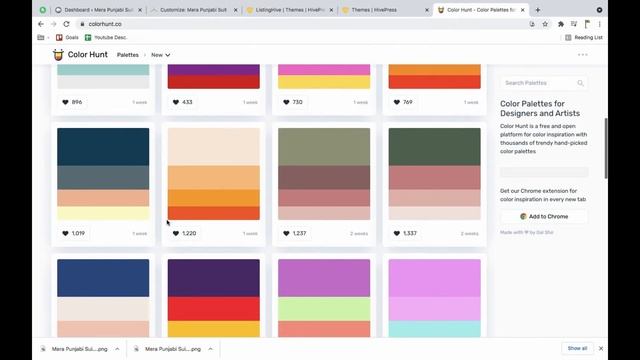Screen dimensions: 640x360
Task: Click the Palettes nav item
Action: point(128,55)
